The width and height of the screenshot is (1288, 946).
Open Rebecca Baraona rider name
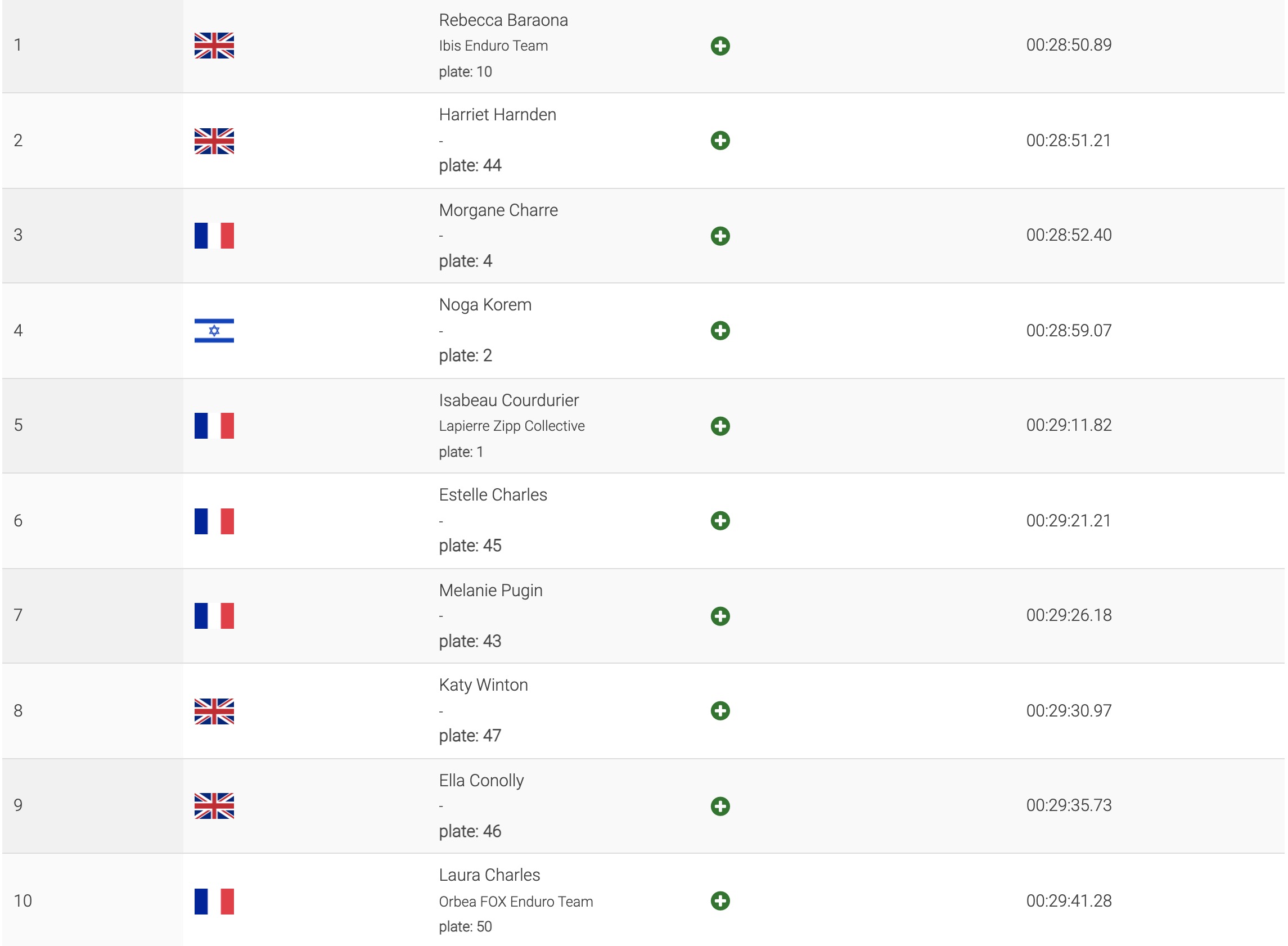click(x=503, y=20)
